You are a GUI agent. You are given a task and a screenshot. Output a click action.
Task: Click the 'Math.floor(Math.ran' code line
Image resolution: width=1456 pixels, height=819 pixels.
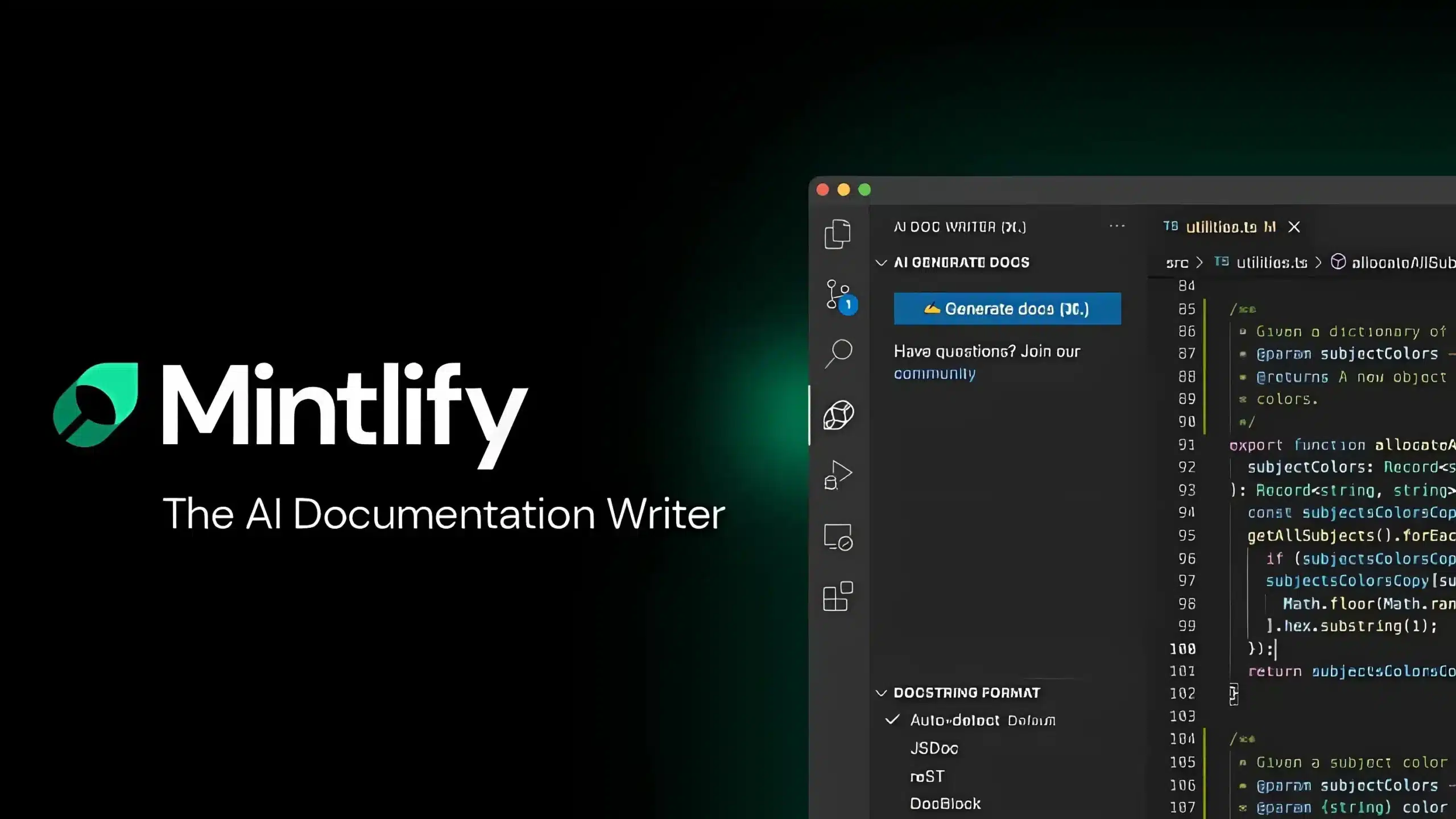point(1369,603)
